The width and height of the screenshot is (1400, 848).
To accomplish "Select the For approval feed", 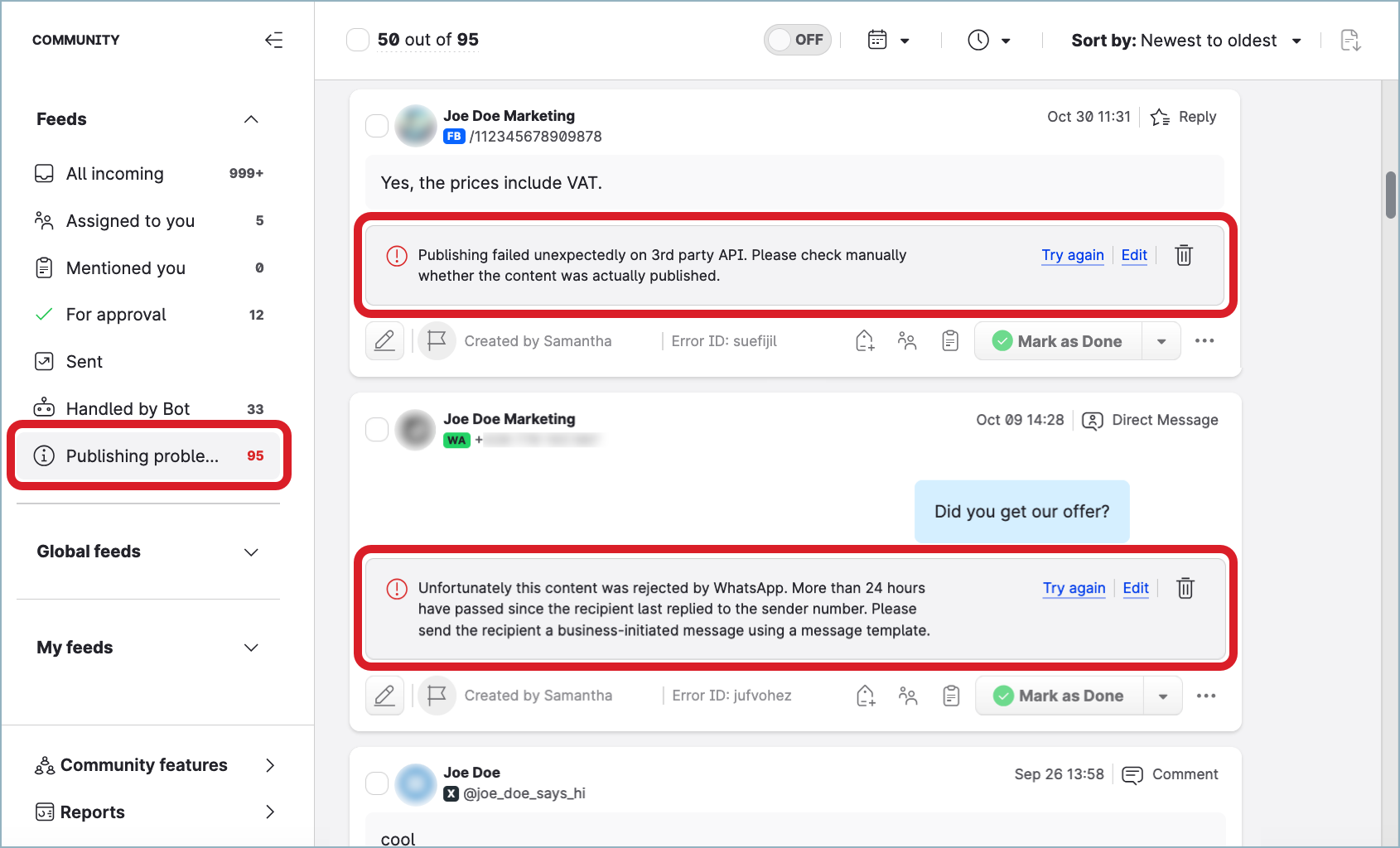I will pos(116,315).
